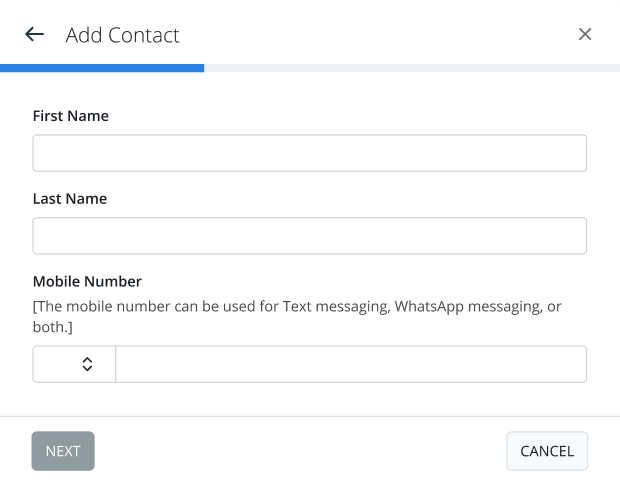Focus the First Name text field
The width and height of the screenshot is (620, 482).
click(x=309, y=153)
